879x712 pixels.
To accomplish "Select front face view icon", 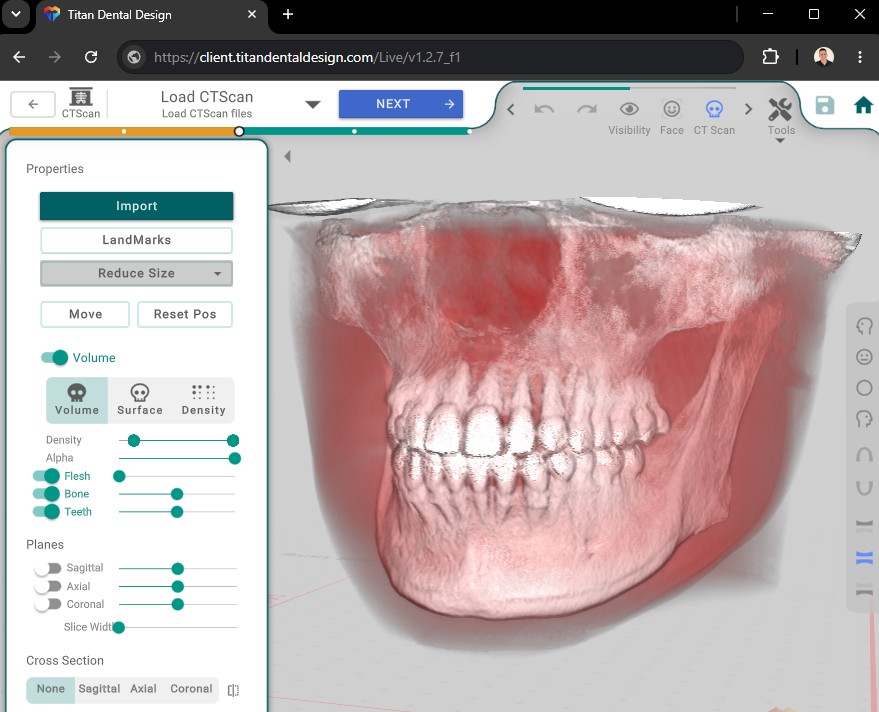I will 864,357.
